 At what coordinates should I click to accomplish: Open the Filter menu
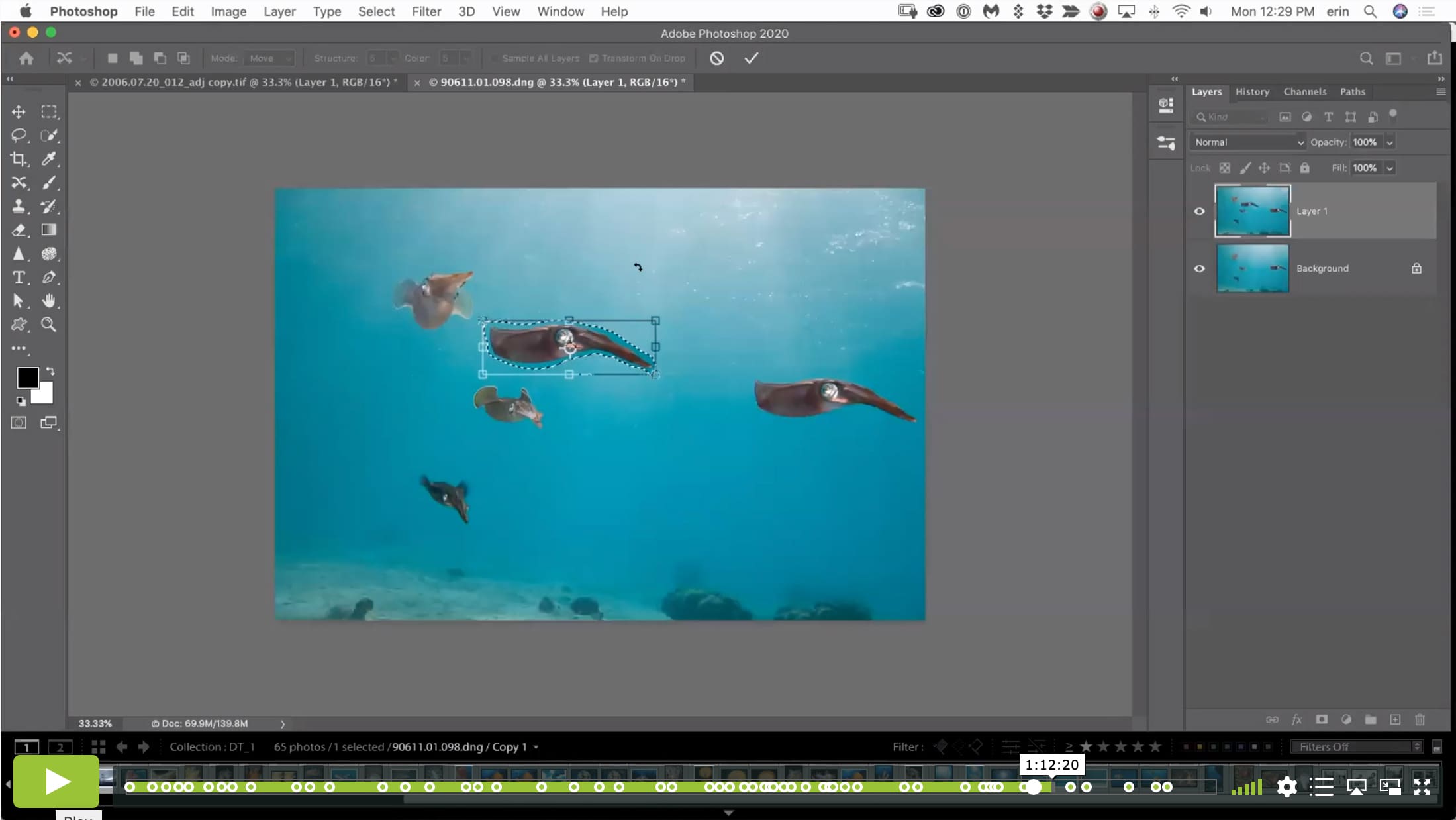426,11
